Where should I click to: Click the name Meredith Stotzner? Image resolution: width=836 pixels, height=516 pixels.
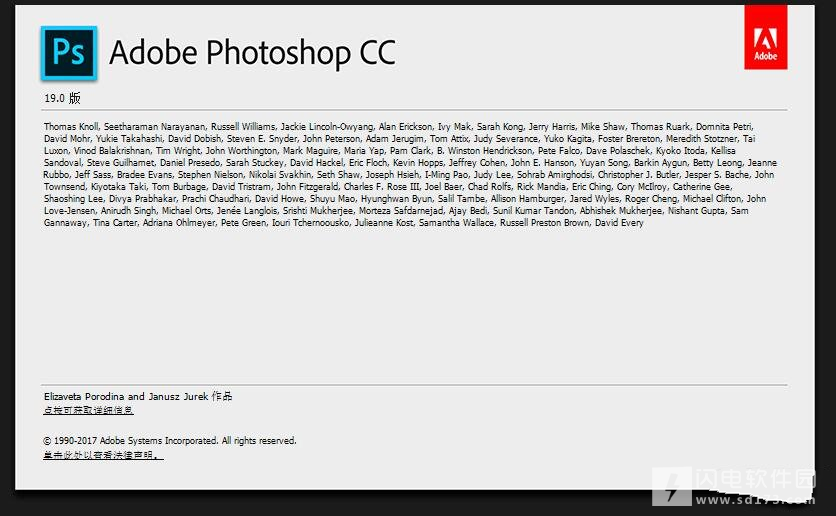701,139
